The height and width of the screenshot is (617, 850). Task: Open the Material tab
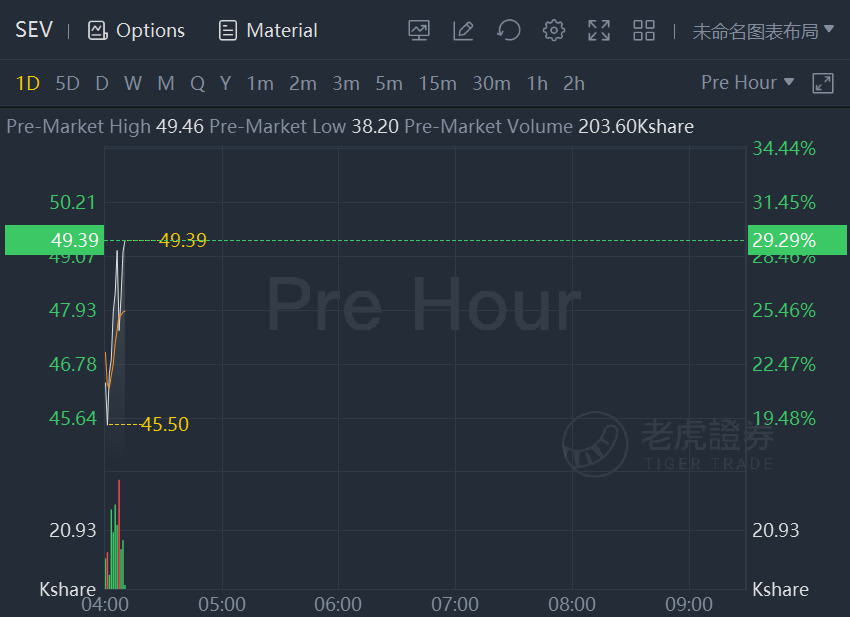point(268,31)
